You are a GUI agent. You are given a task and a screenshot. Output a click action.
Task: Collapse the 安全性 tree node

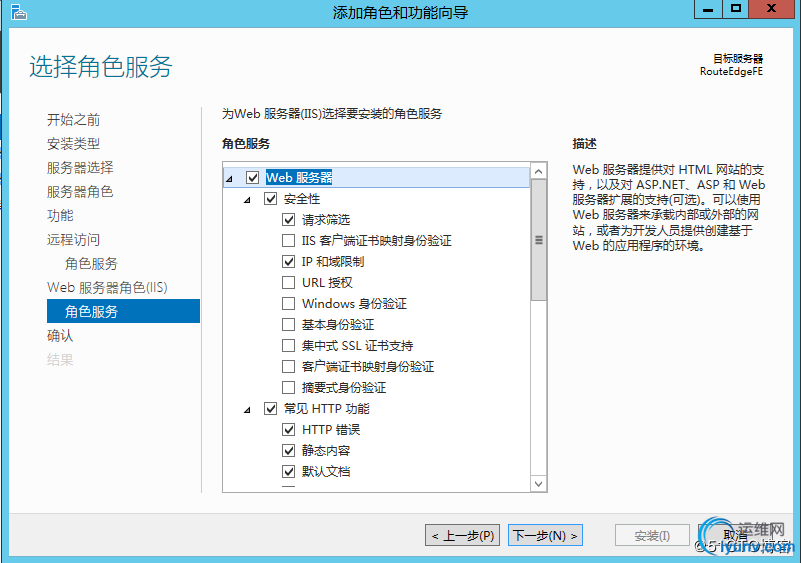247,200
